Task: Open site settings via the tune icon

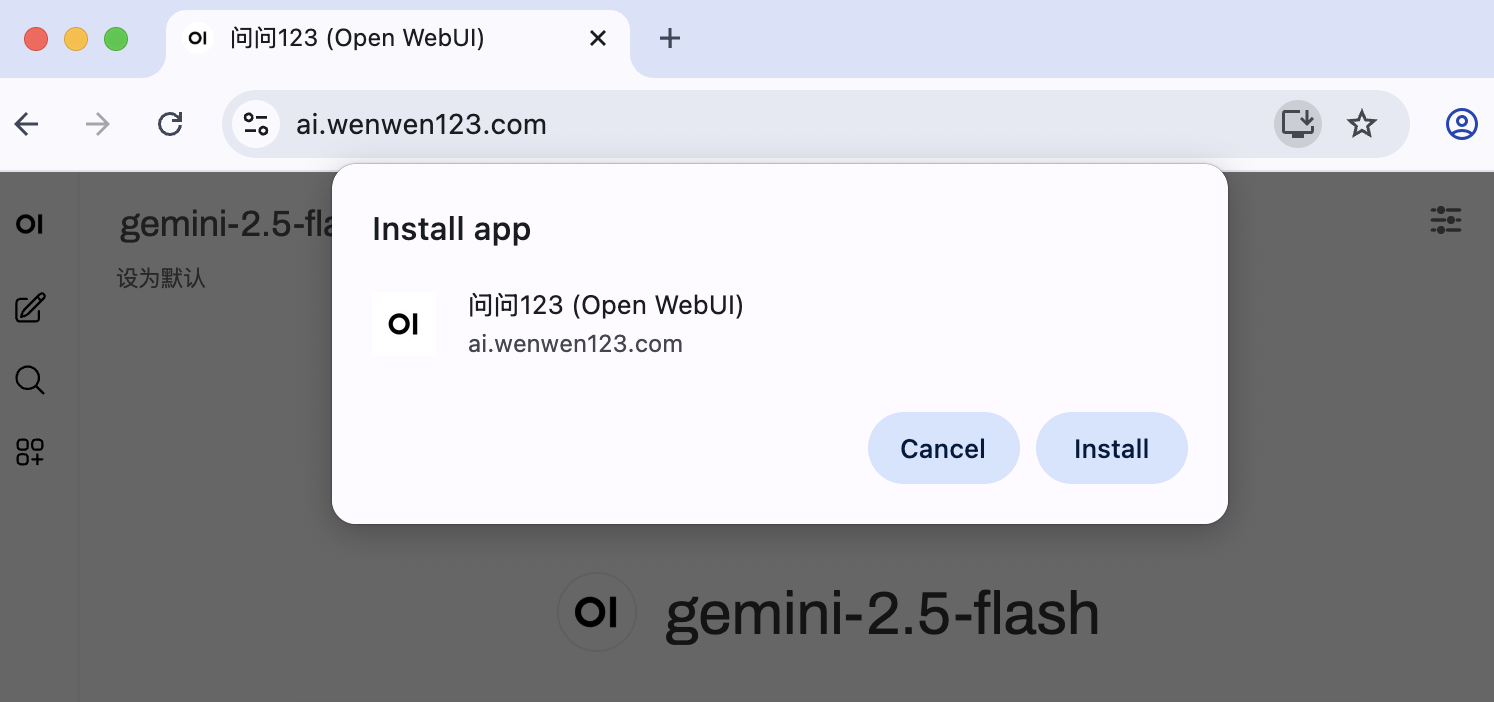Action: pyautogui.click(x=256, y=124)
